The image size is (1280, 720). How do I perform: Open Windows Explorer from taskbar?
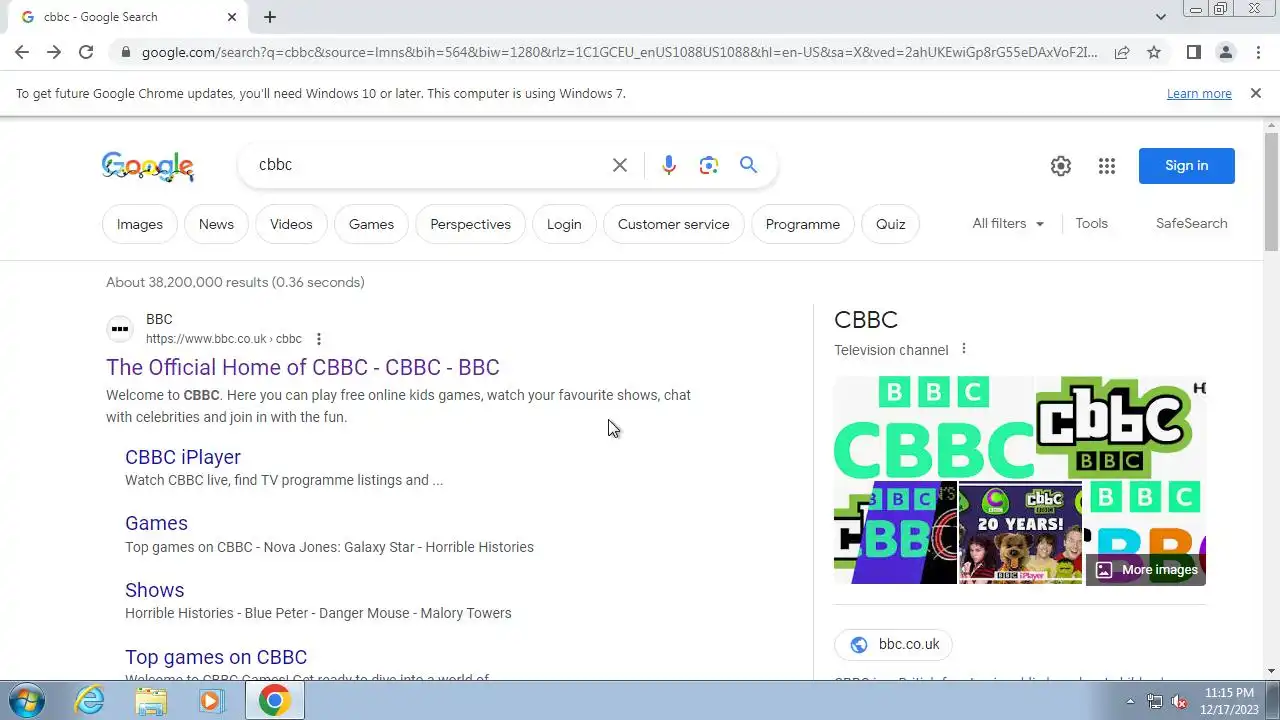click(x=151, y=701)
